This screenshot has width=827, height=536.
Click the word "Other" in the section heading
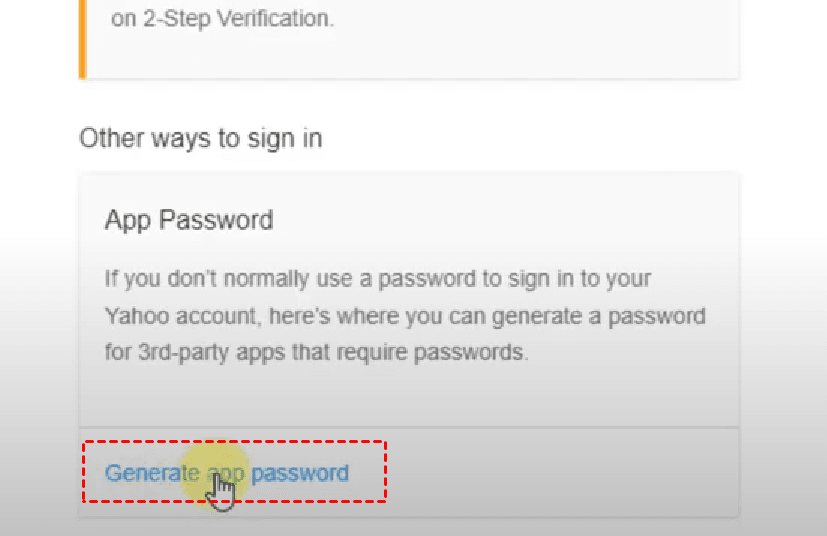click(x=110, y=138)
